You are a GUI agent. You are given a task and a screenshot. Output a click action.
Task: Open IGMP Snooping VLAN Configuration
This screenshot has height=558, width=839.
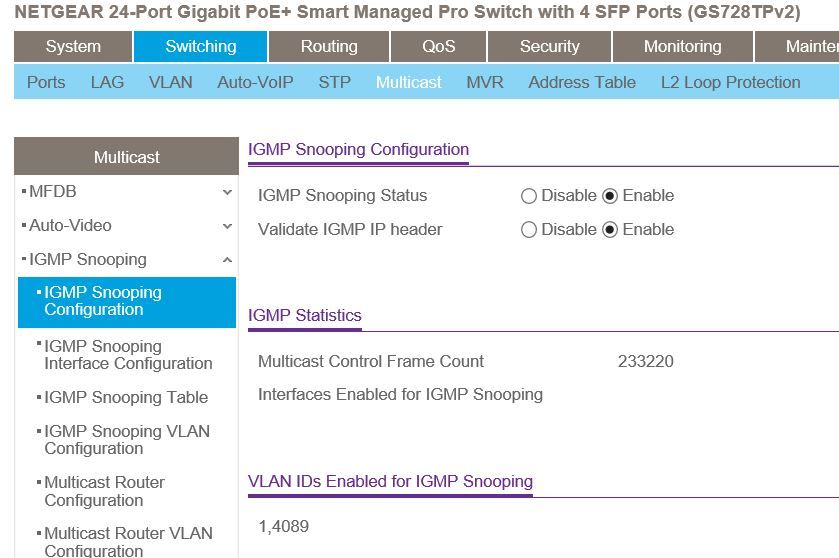point(126,440)
